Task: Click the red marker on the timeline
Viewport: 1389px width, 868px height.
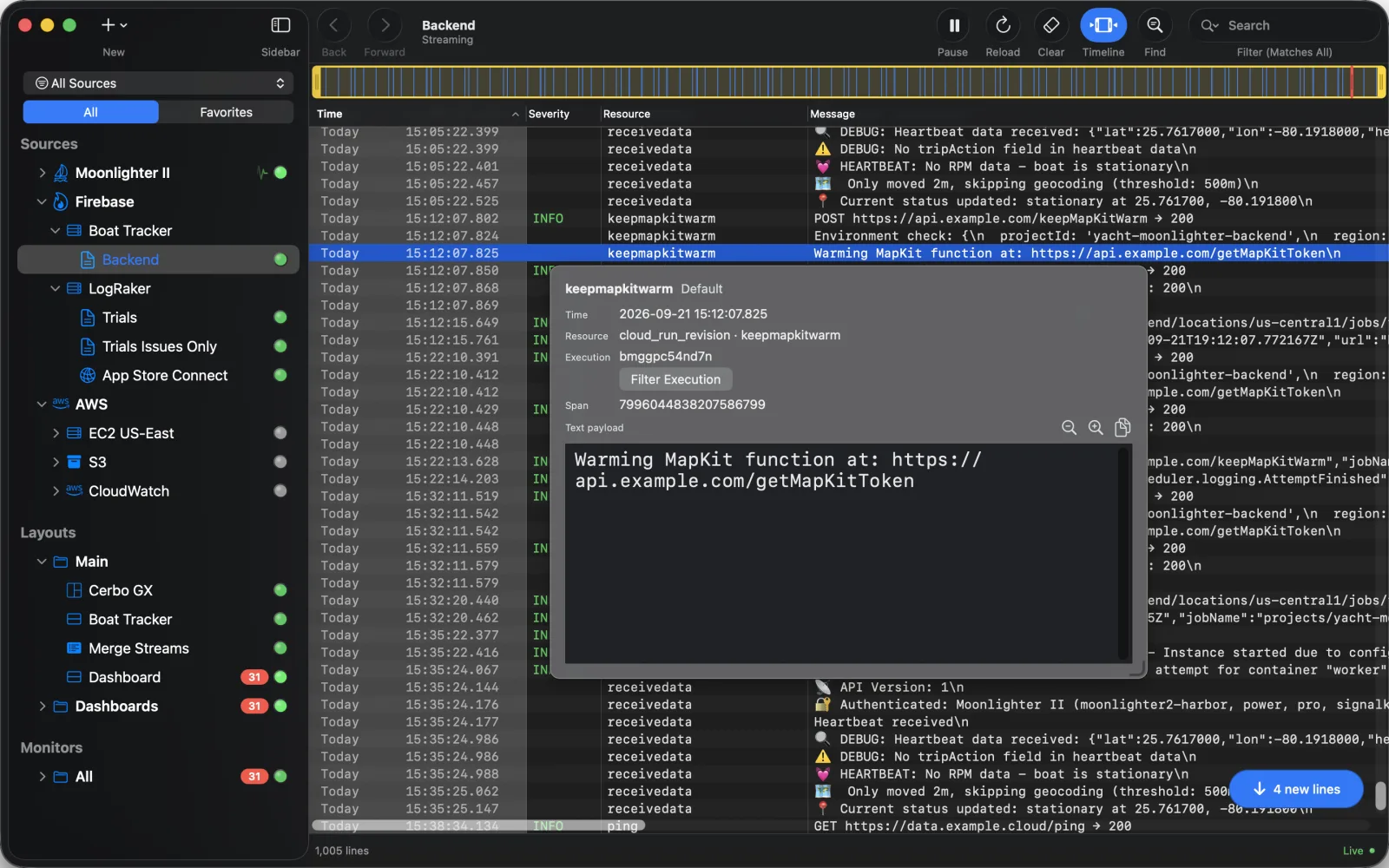Action: (x=1352, y=82)
